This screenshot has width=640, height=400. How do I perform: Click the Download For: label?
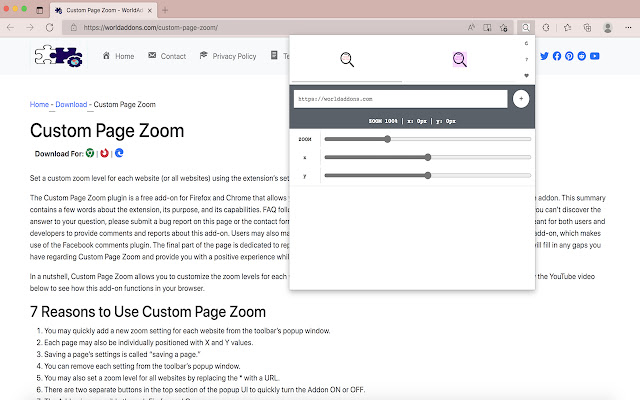pos(59,154)
